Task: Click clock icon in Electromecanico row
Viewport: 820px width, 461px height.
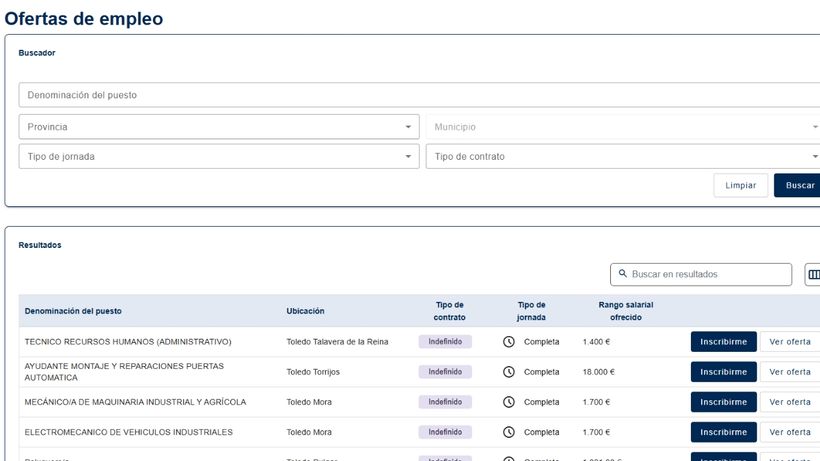Action: (x=508, y=432)
